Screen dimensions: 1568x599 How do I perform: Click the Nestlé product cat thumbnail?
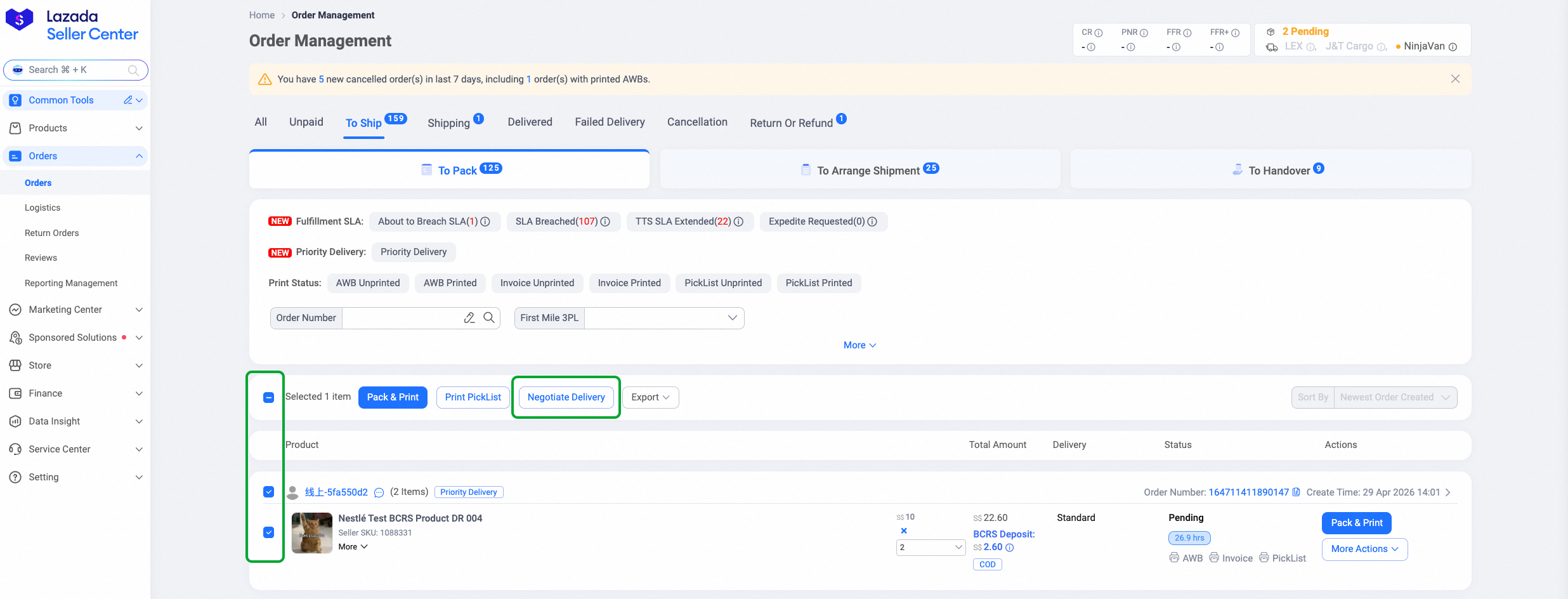pyautogui.click(x=311, y=533)
